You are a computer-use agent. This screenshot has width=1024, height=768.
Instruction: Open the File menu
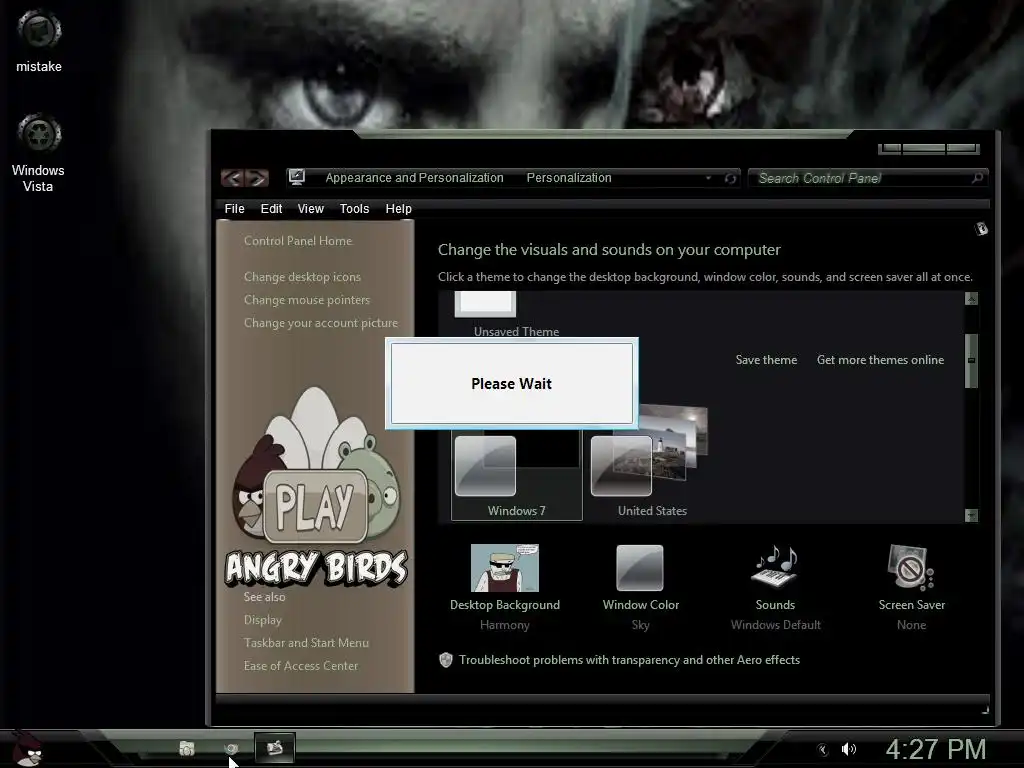(234, 208)
